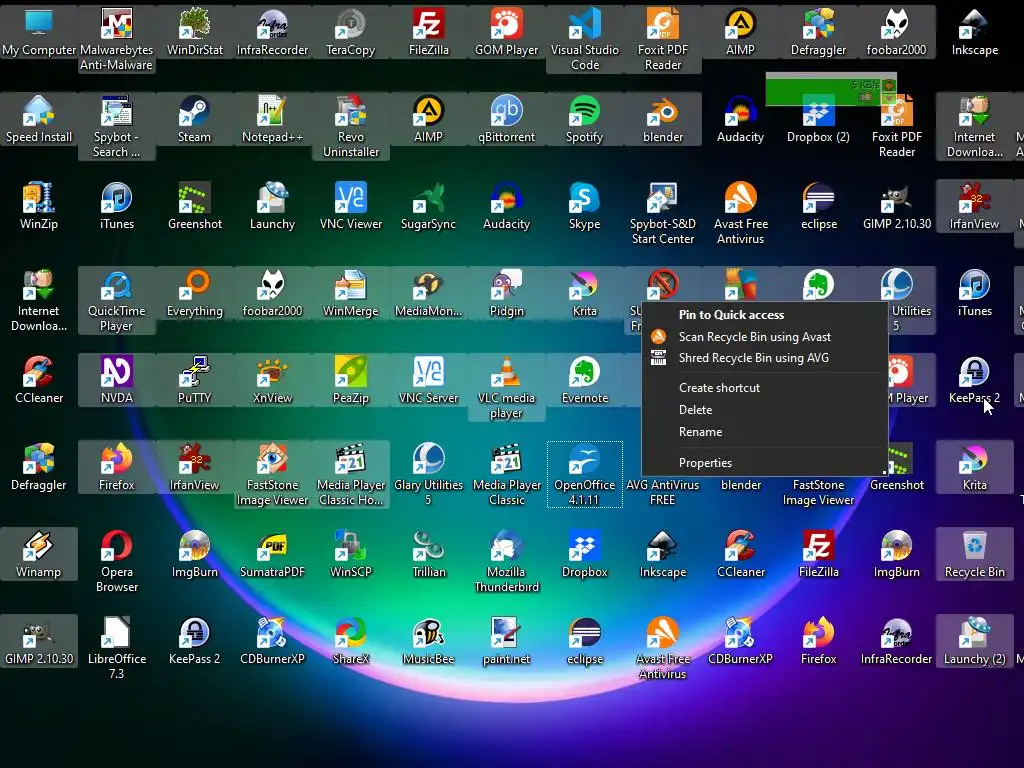
Task: Select the TeraCopy shortcut
Action: tap(351, 32)
